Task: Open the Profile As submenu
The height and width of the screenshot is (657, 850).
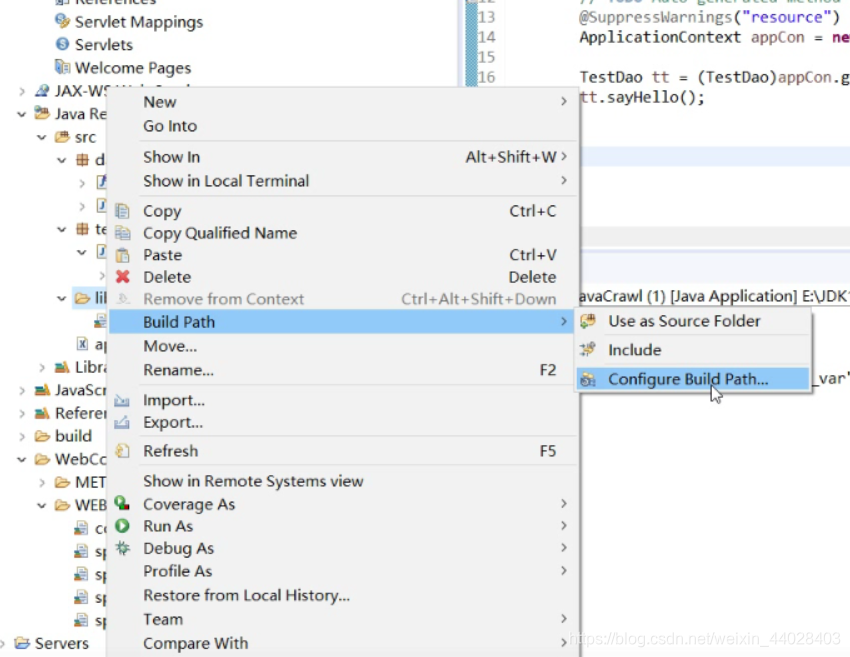Action: point(343,571)
